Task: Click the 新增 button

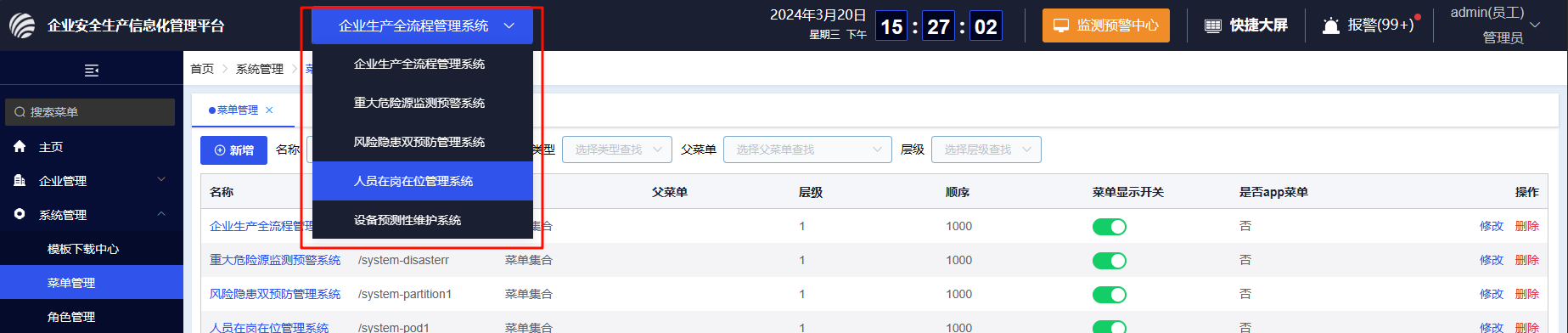Action: (233, 150)
